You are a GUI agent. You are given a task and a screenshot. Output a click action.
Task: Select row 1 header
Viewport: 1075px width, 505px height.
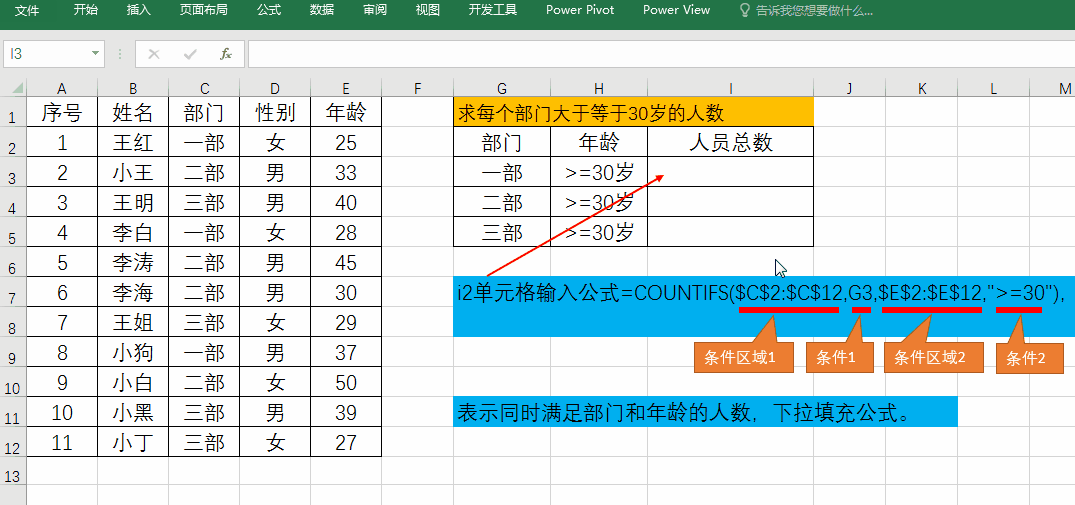[13, 112]
